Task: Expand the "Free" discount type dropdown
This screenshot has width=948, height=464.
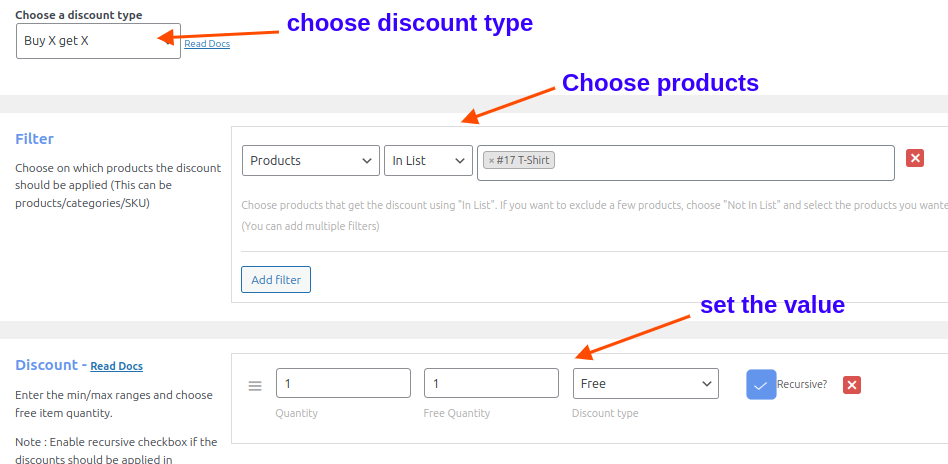Action: (x=646, y=384)
